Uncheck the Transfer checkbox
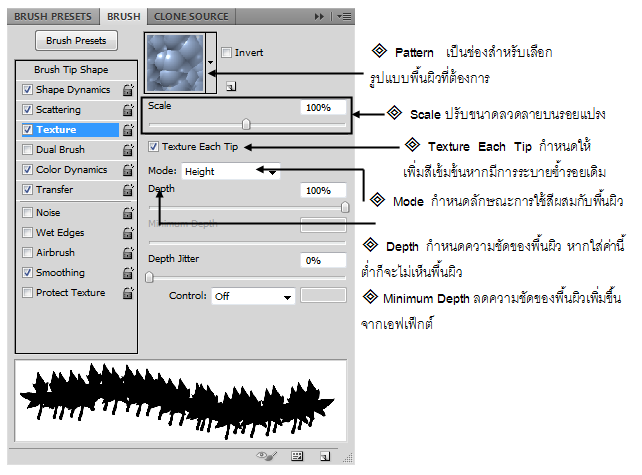The width and height of the screenshot is (642, 475). [x=27, y=190]
